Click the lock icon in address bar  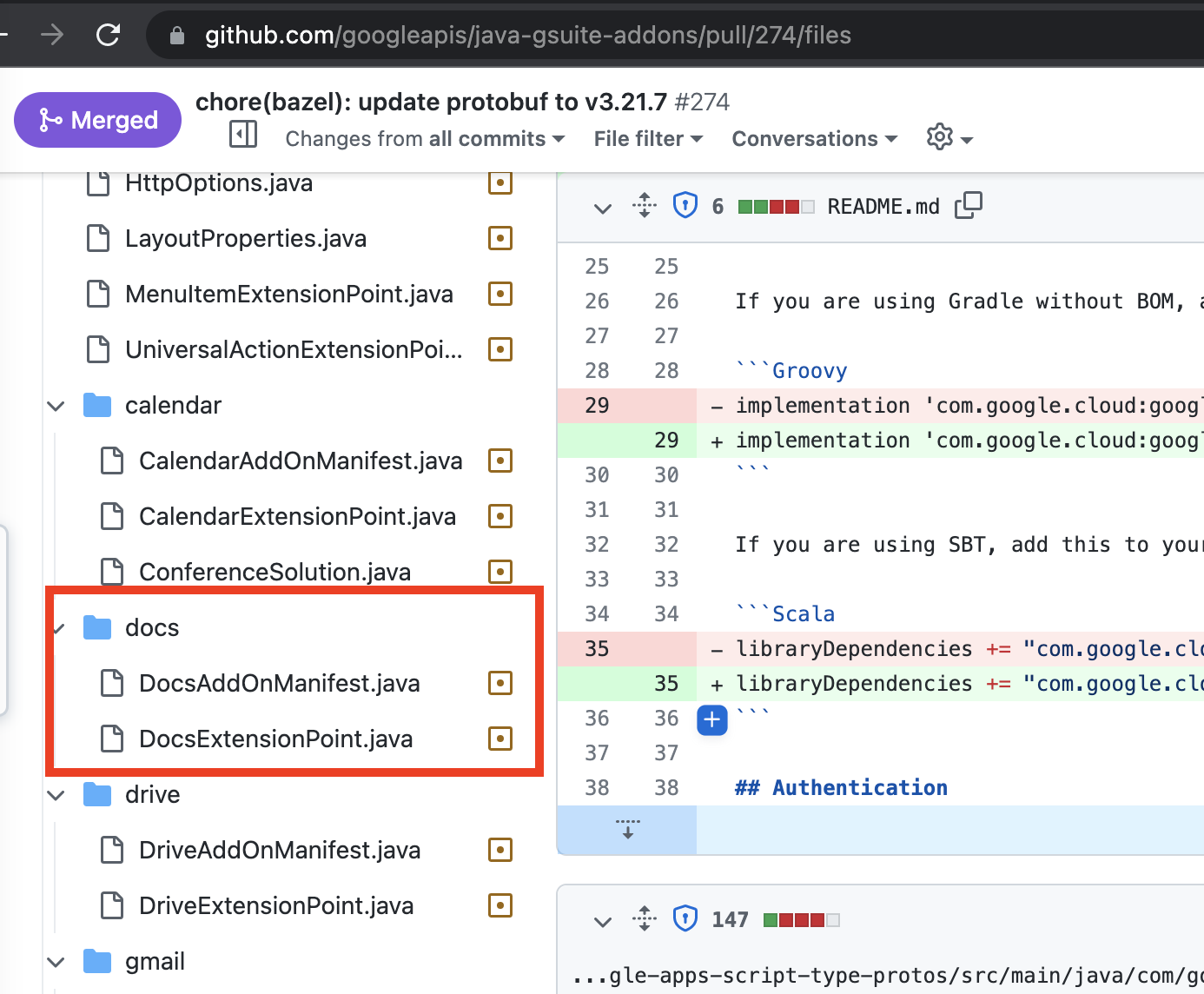[177, 36]
